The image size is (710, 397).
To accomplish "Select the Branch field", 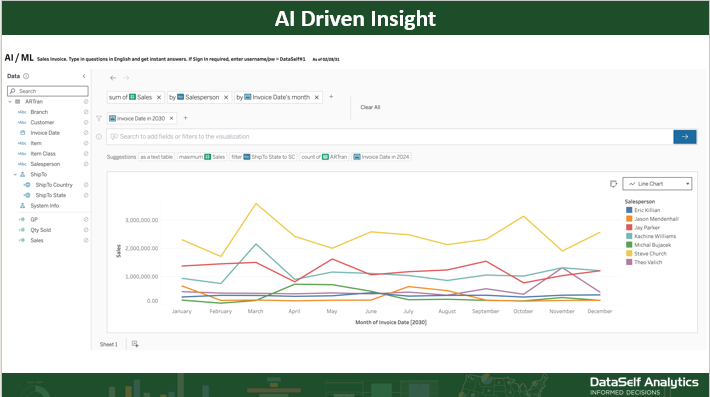I will pos(39,112).
